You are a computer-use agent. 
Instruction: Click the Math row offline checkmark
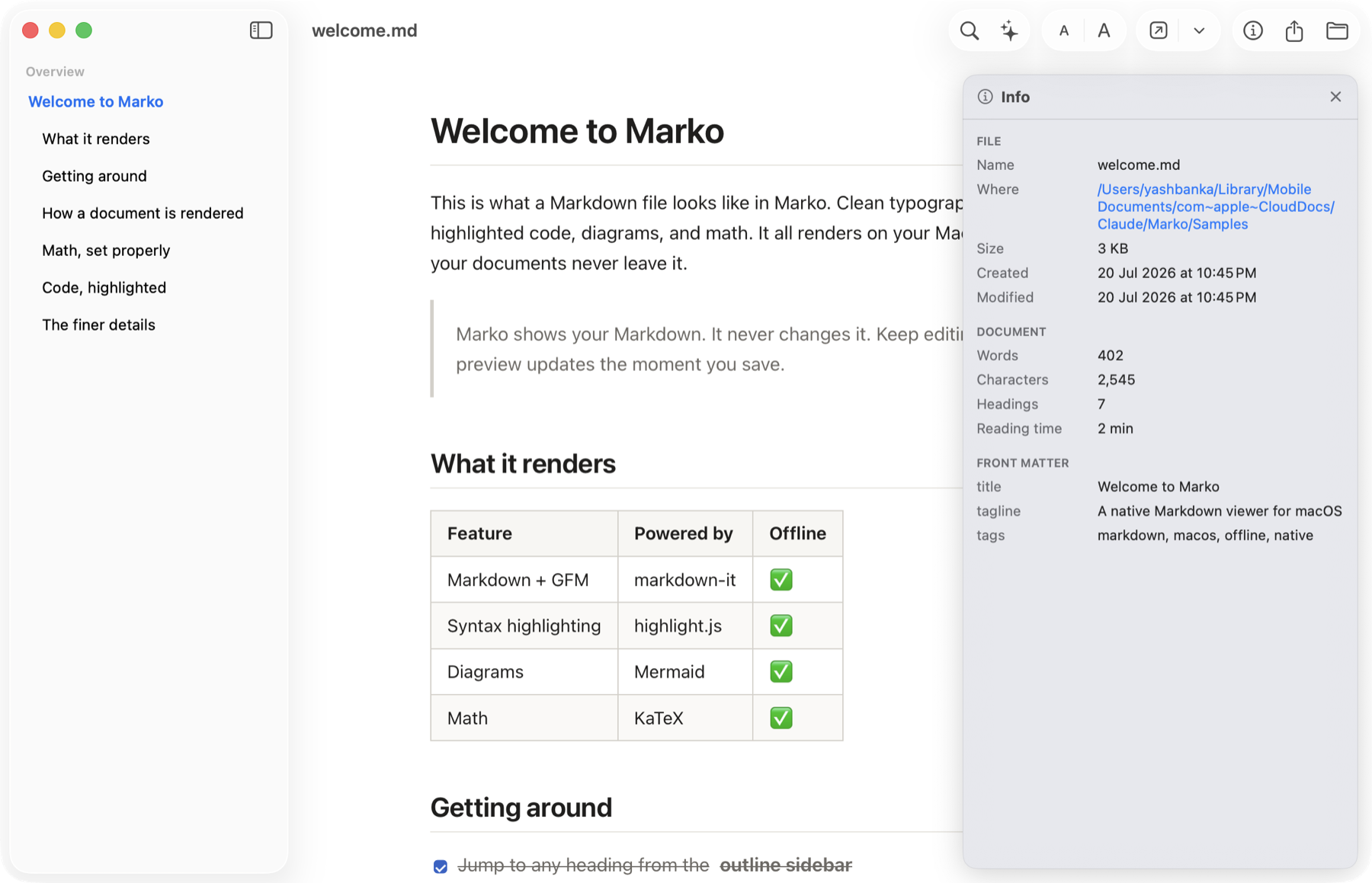[781, 718]
